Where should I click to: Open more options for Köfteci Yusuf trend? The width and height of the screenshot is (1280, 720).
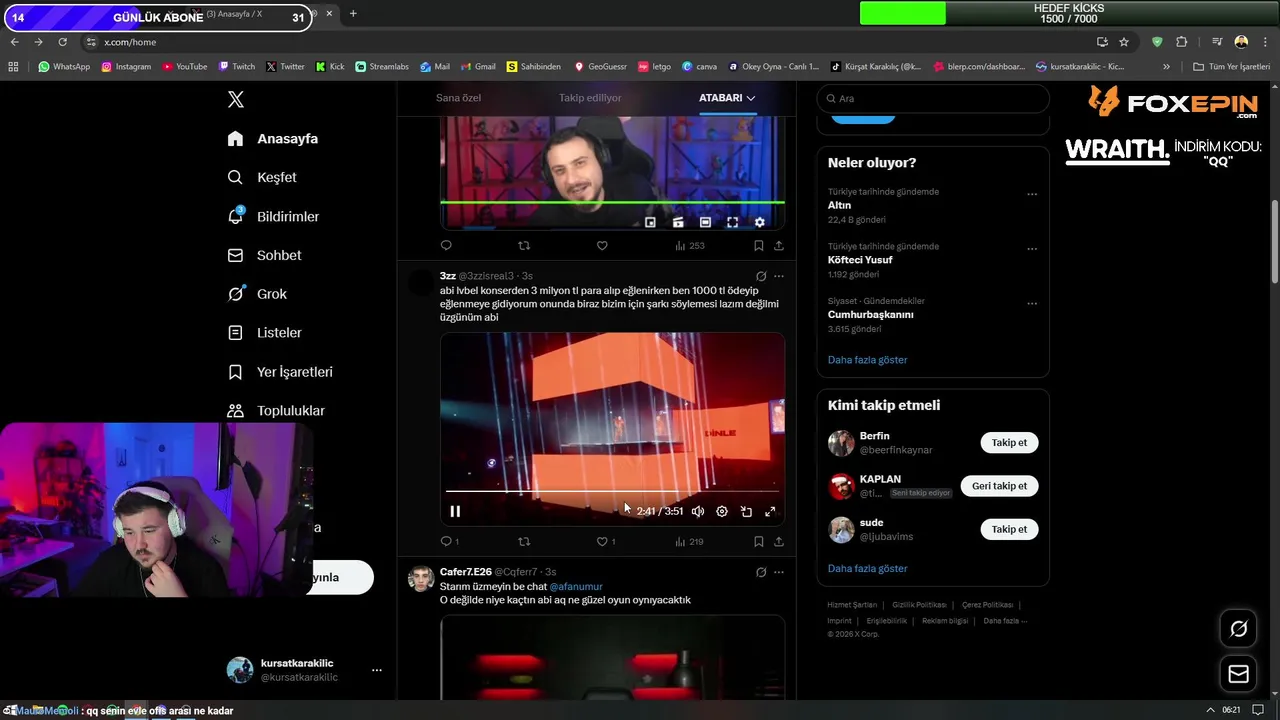click(x=1032, y=249)
